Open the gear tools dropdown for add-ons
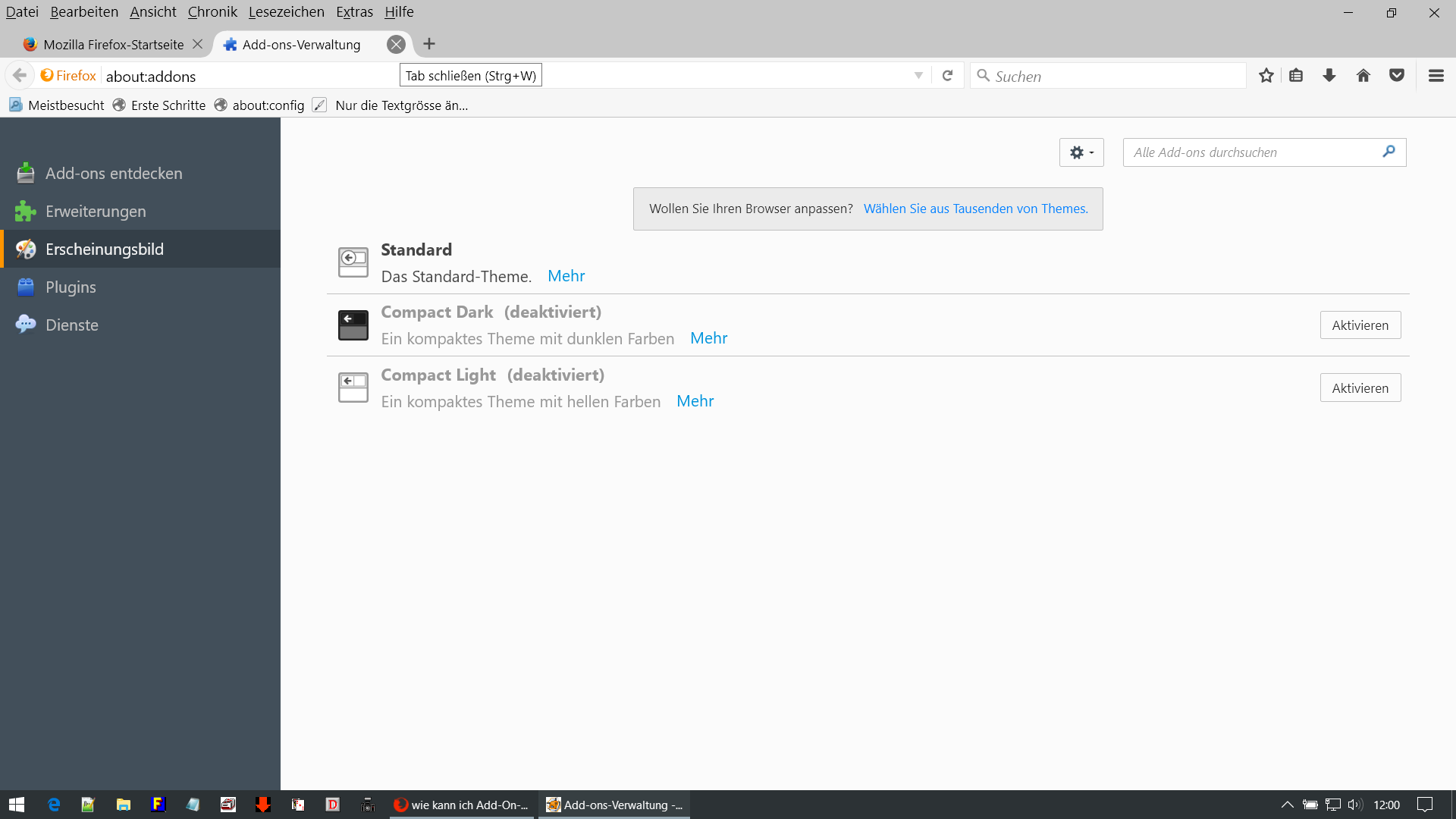1456x819 pixels. (1081, 152)
